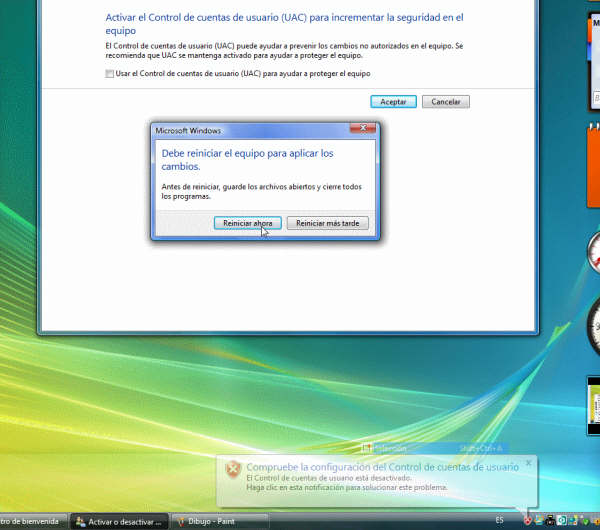The width and height of the screenshot is (600, 530).
Task: Open the black camera tray icon
Action: (x=550, y=520)
